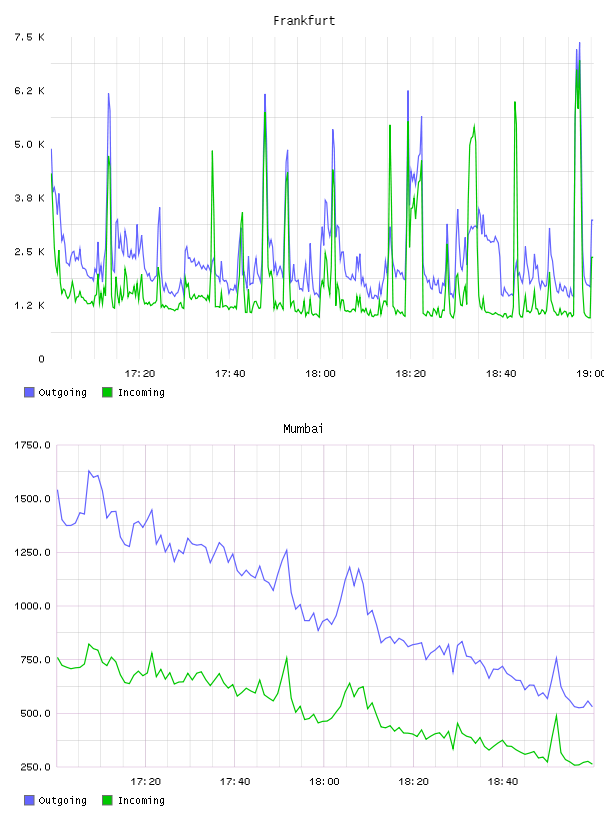Click the Frankfurt chart title
This screenshot has width=608, height=816.
pyautogui.click(x=304, y=21)
